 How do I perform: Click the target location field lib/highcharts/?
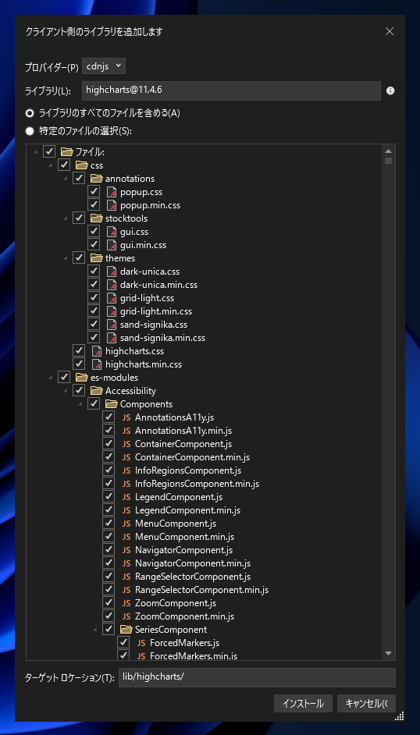(x=257, y=677)
